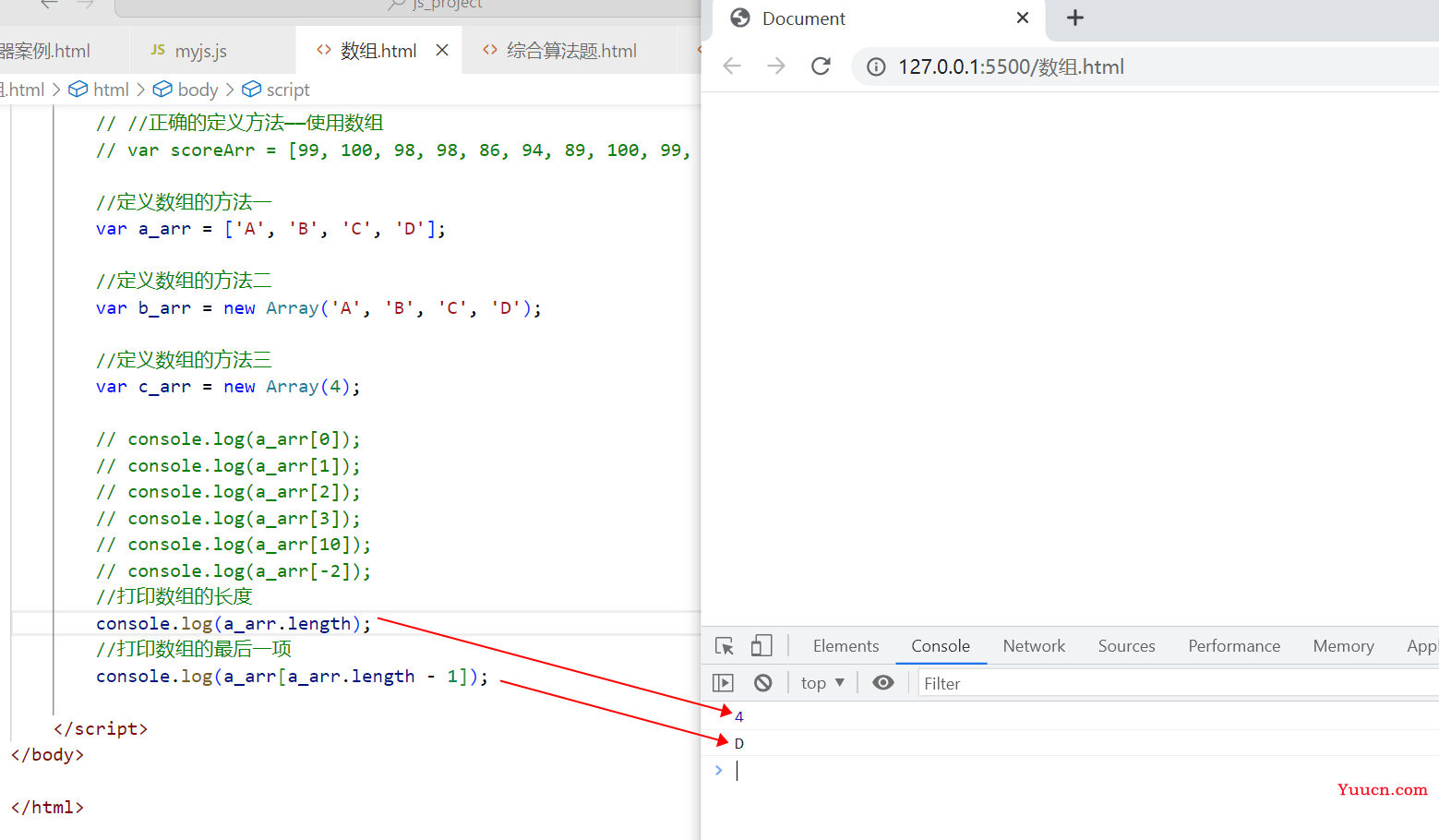Click the line var c_arr = new Array(4);
The height and width of the screenshot is (840, 1439).
pyautogui.click(x=228, y=387)
